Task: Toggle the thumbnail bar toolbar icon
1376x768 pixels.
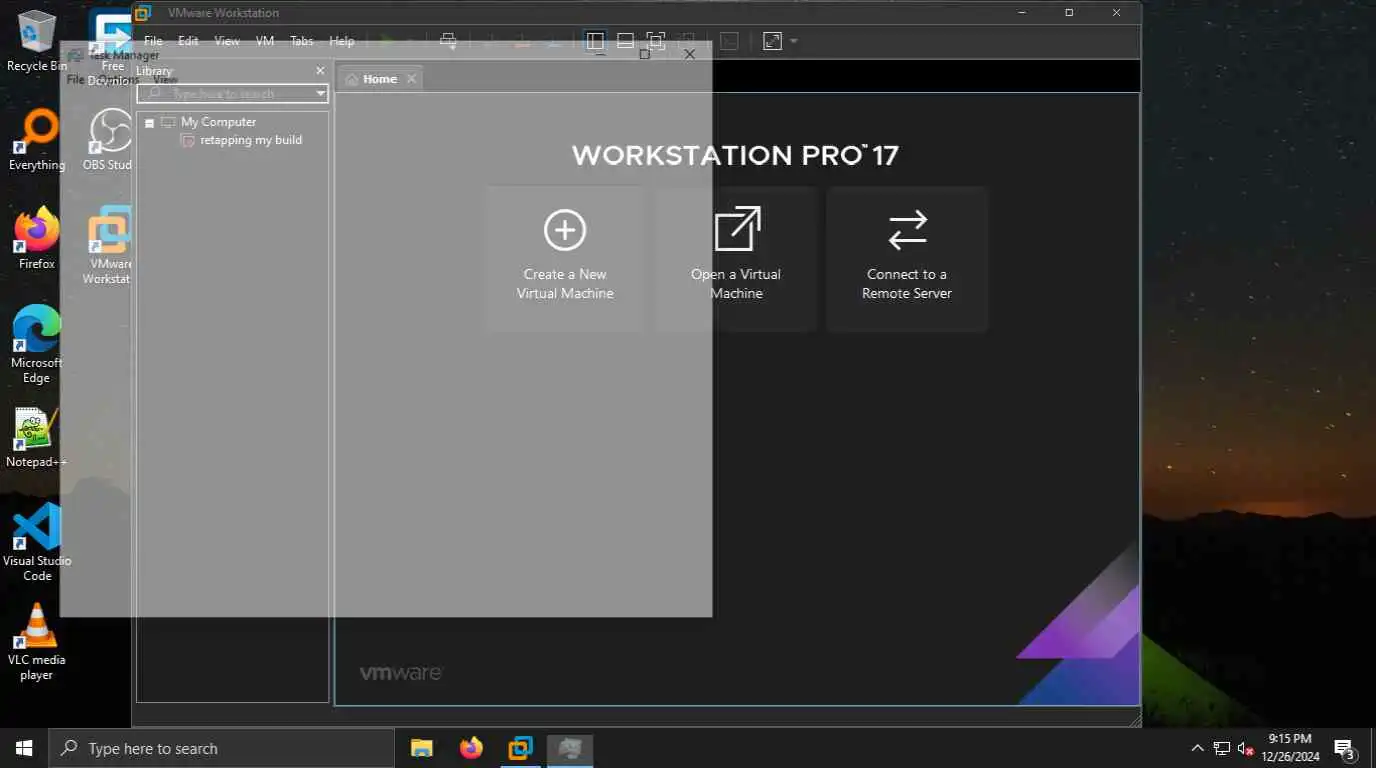Action: coord(625,41)
